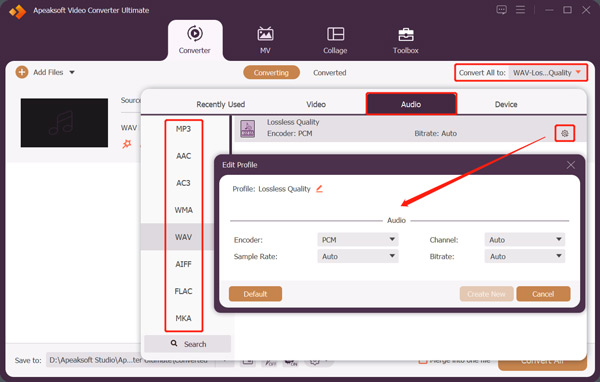Open the Lossless Quality gear settings
This screenshot has width=600, height=382.
coord(564,133)
